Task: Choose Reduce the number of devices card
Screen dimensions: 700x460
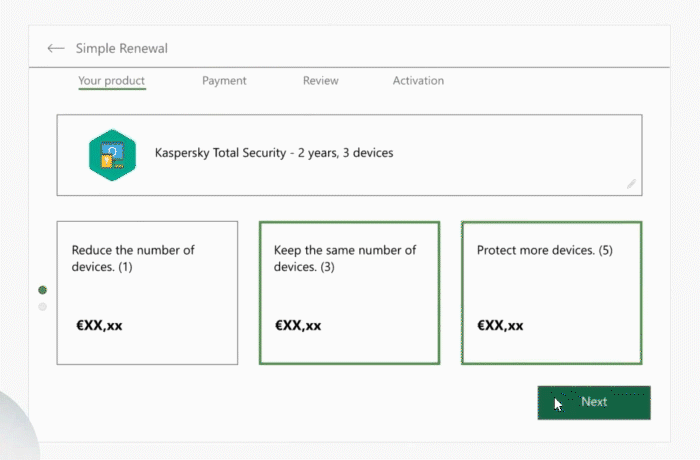Action: pos(147,293)
